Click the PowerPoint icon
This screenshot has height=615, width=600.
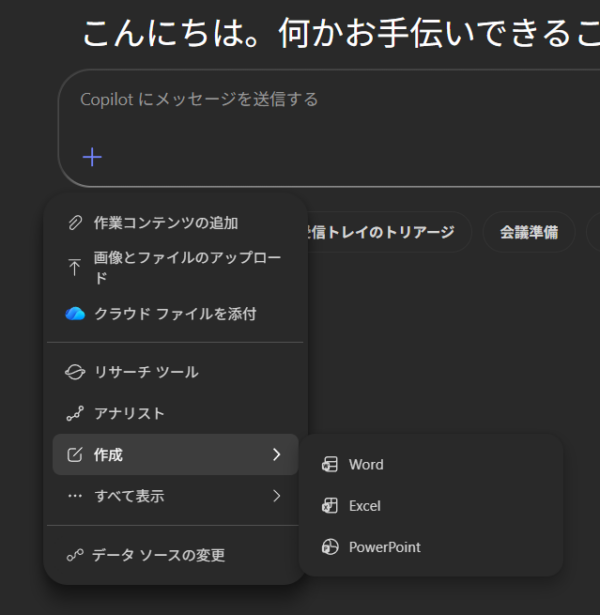click(330, 547)
